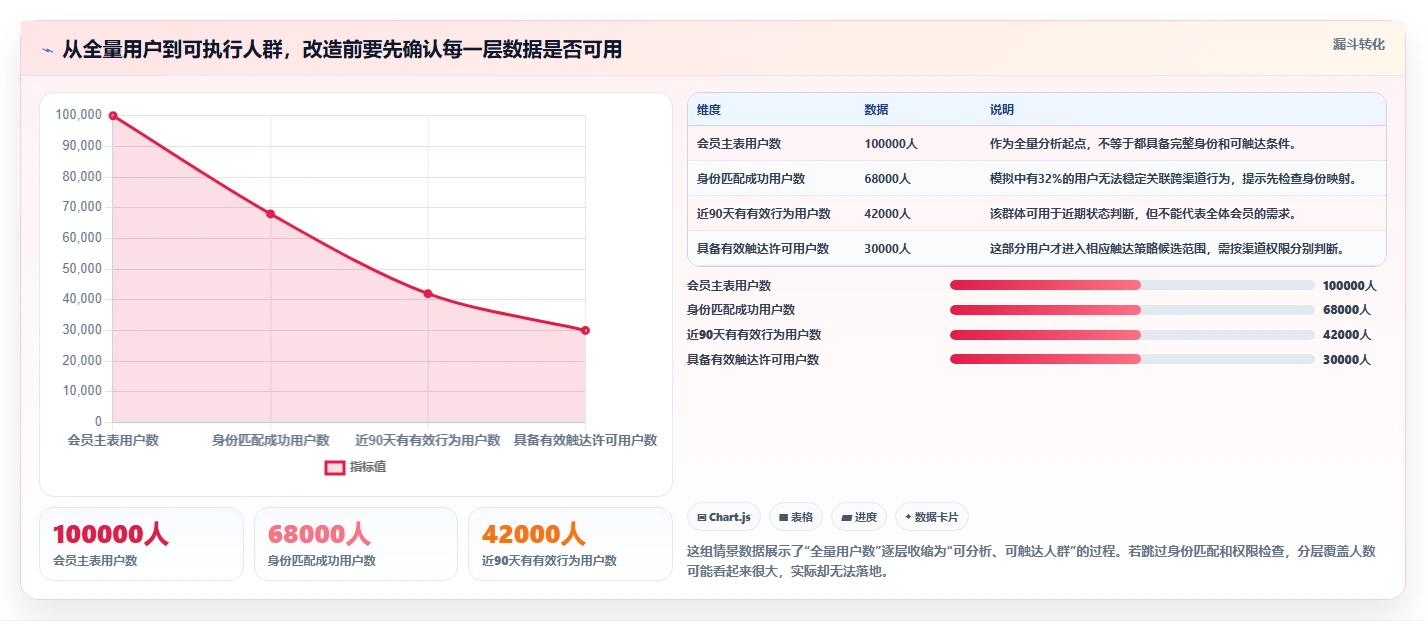Click x-axis label 具备有效触达许可用户数
Image resolution: width=1426 pixels, height=621 pixels.
(x=585, y=440)
